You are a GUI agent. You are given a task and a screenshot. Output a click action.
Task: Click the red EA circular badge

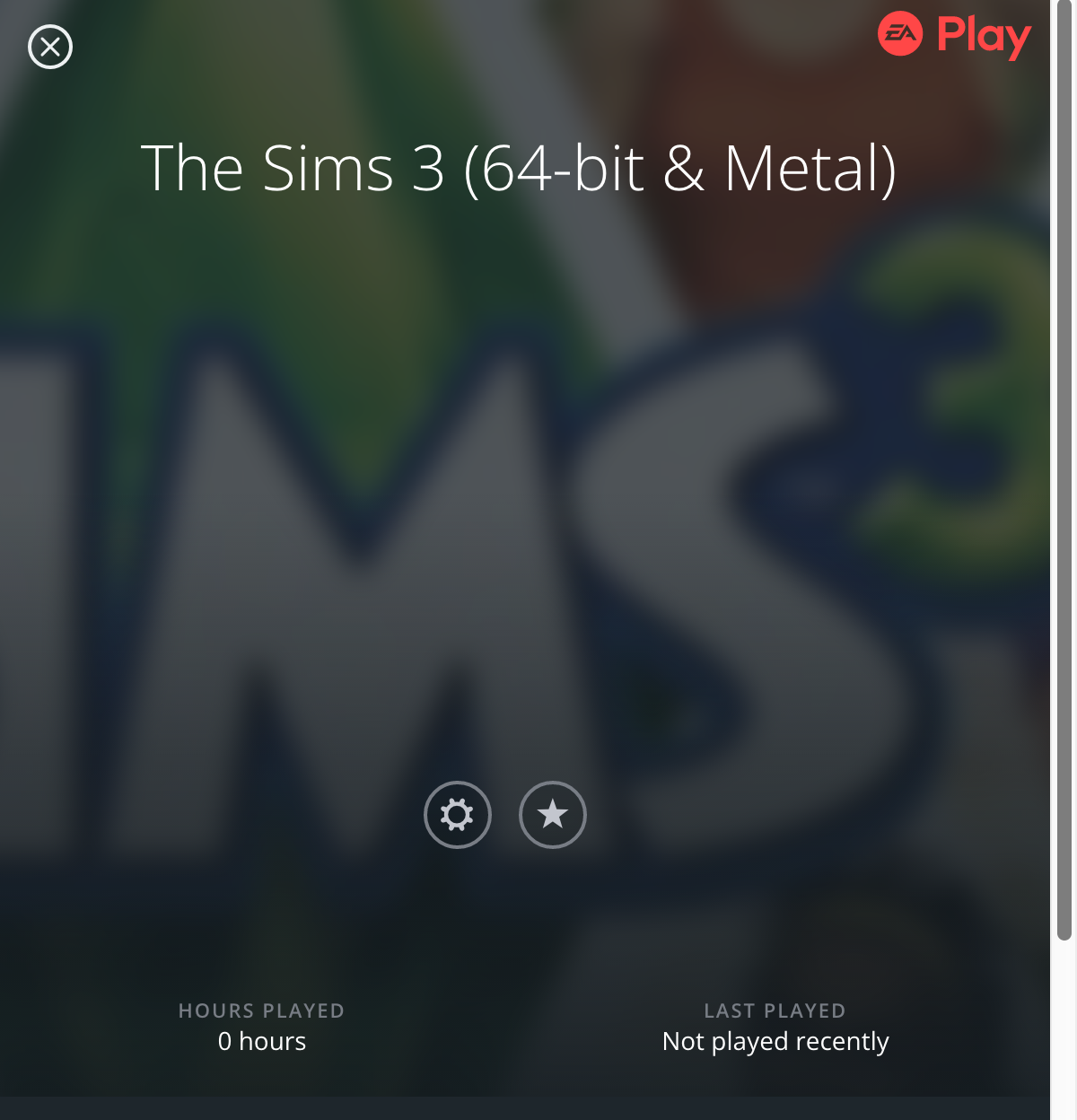click(x=900, y=34)
